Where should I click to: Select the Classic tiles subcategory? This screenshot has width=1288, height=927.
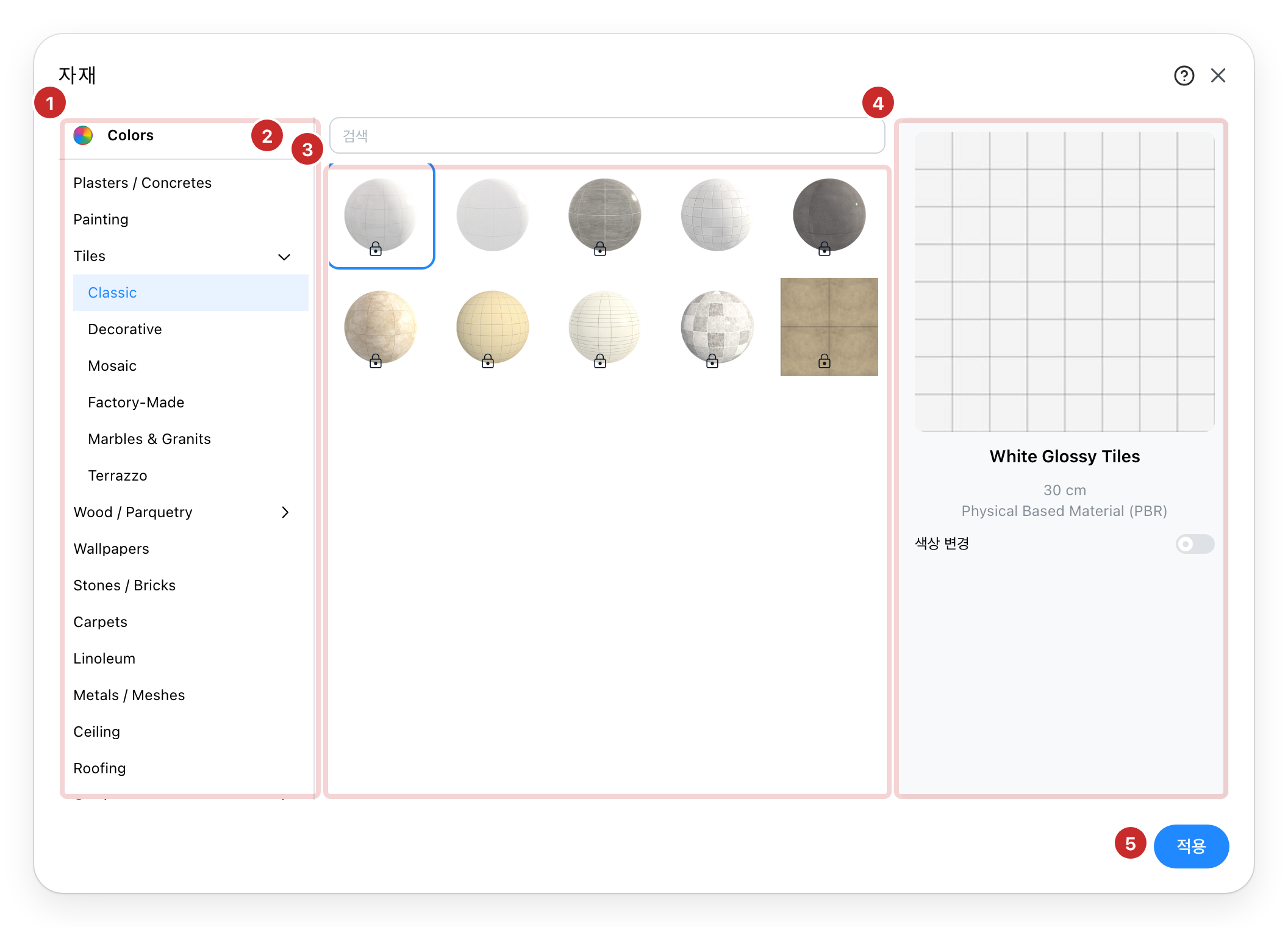pyautogui.click(x=190, y=293)
